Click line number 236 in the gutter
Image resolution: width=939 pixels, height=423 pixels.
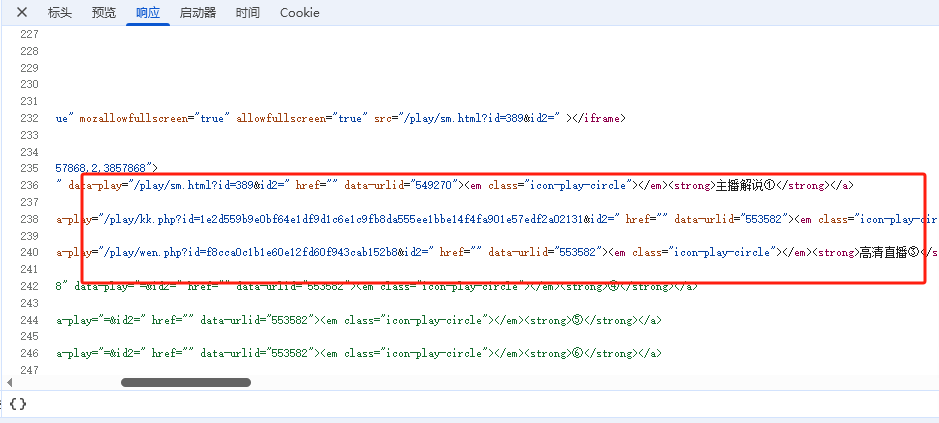click(x=28, y=185)
